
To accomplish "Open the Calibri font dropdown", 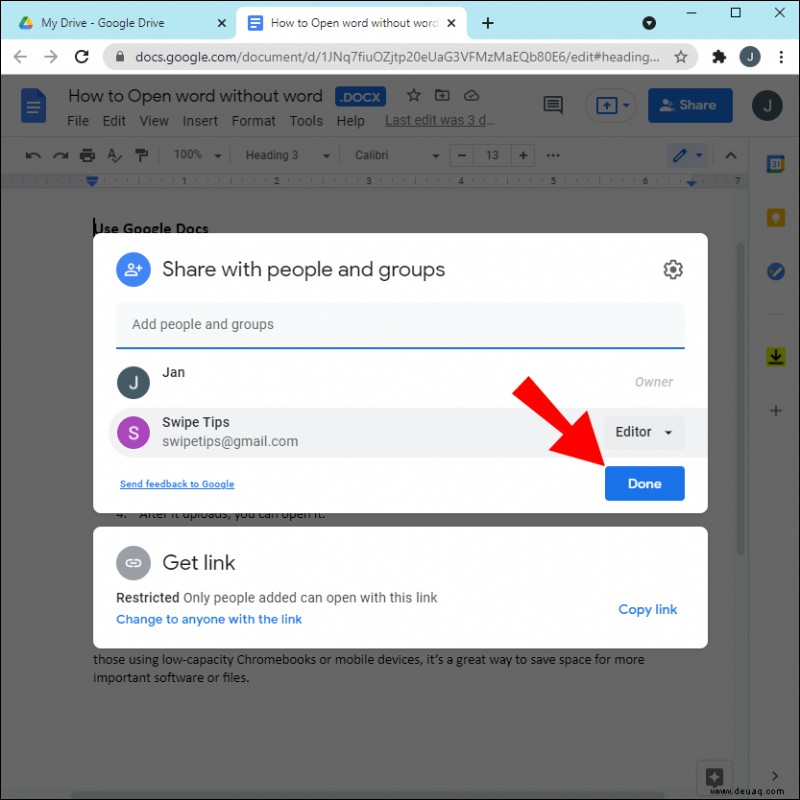I will pos(396,155).
